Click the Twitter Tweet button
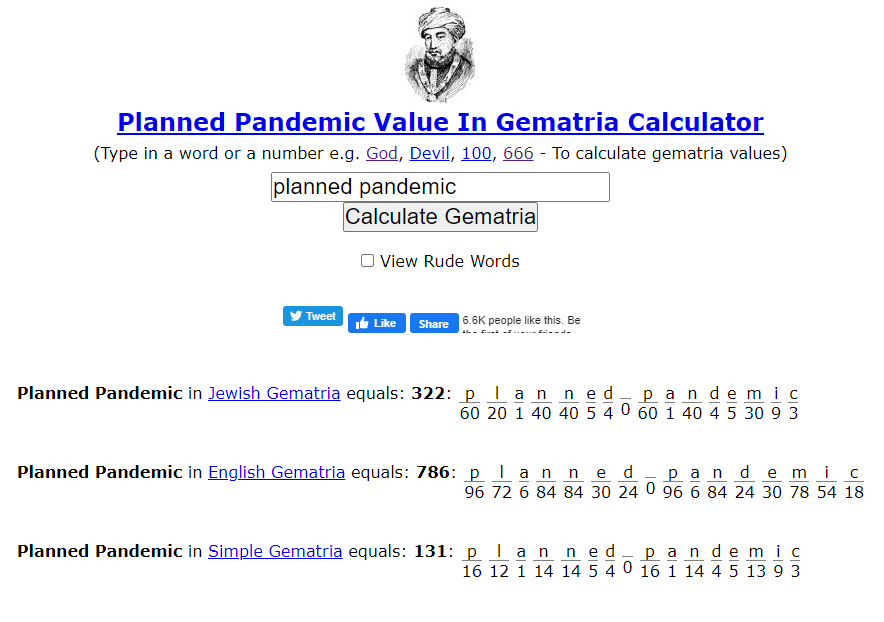 tap(312, 316)
